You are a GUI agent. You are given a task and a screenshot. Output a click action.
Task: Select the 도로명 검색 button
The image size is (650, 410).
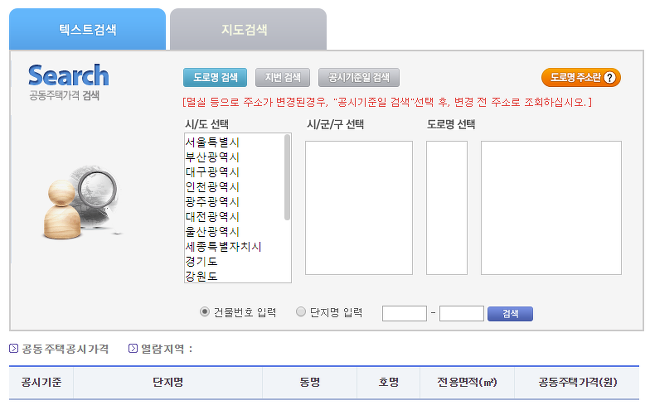coord(215,78)
